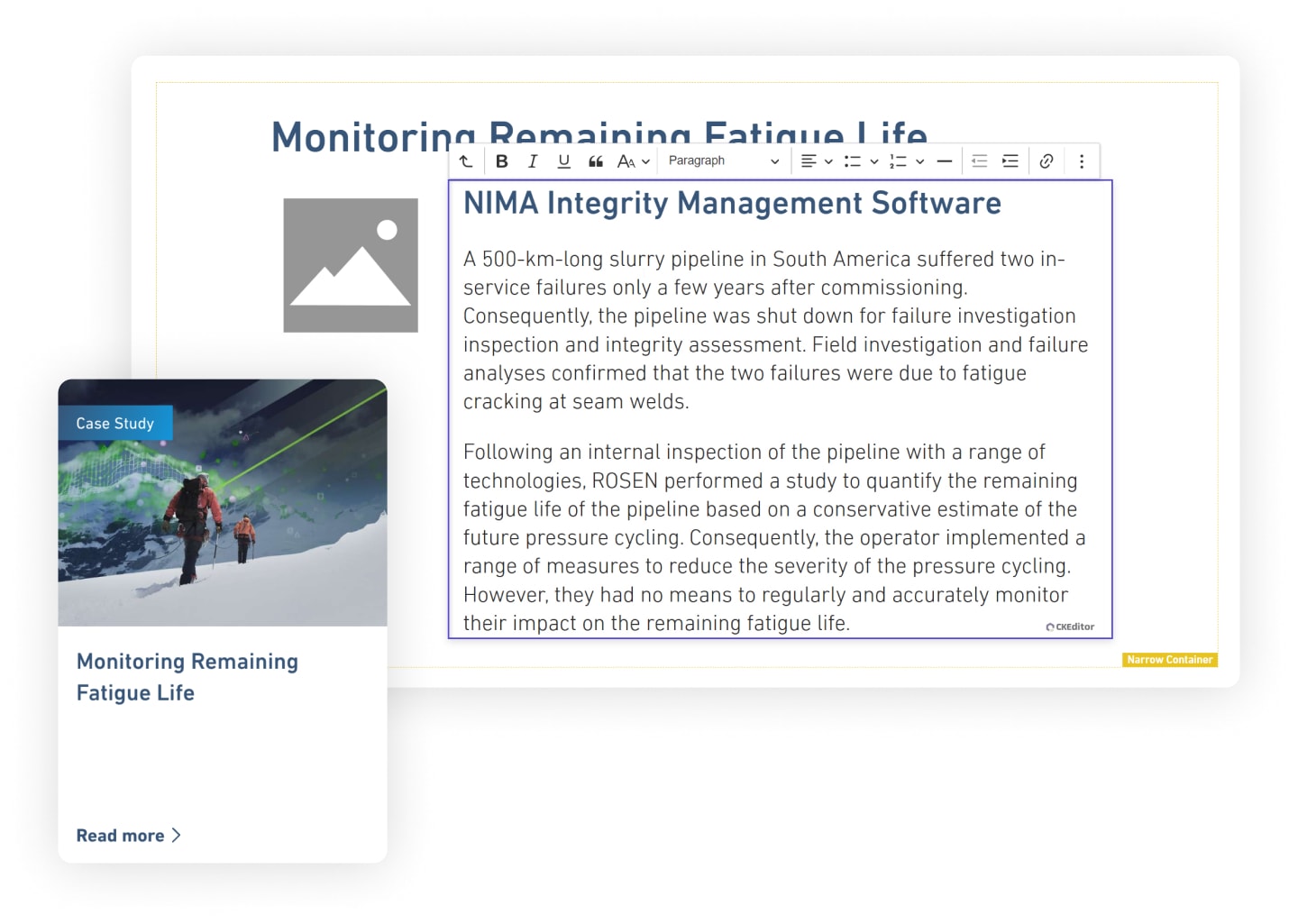Click the decrease indent icon
Viewport: 1298px width, 924px height.
[x=980, y=161]
